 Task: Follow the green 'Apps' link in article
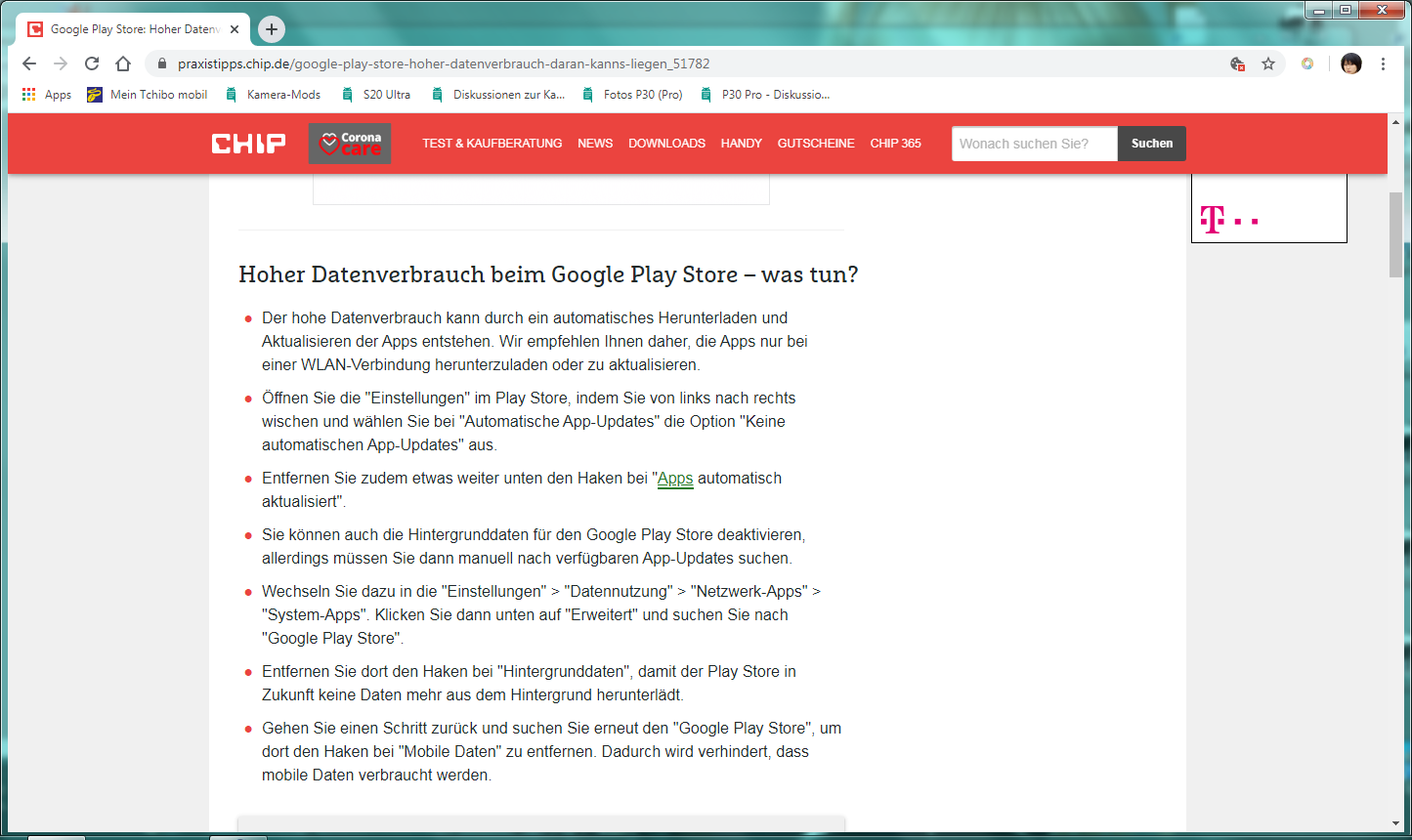tap(675, 479)
